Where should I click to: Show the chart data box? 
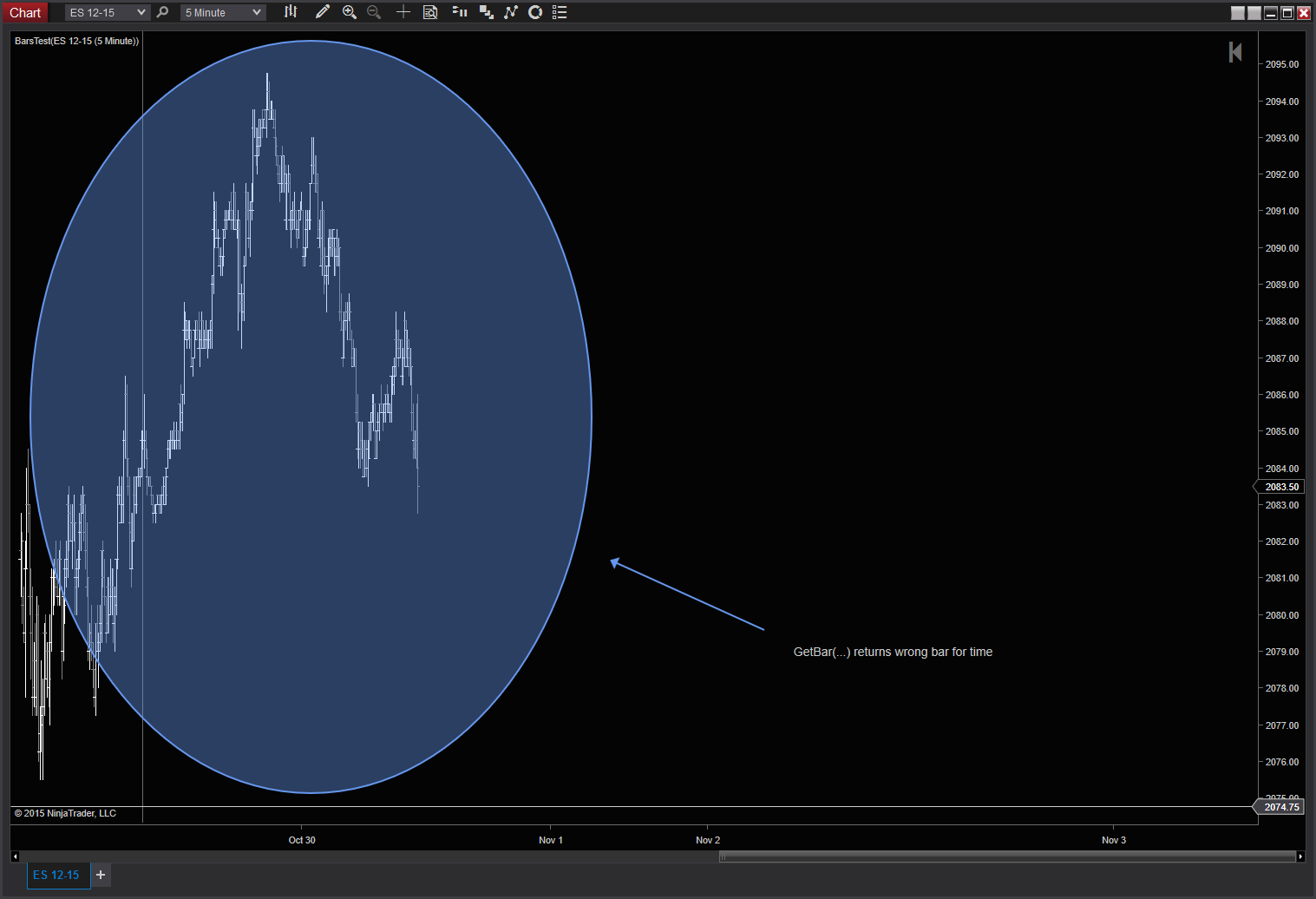(x=430, y=12)
